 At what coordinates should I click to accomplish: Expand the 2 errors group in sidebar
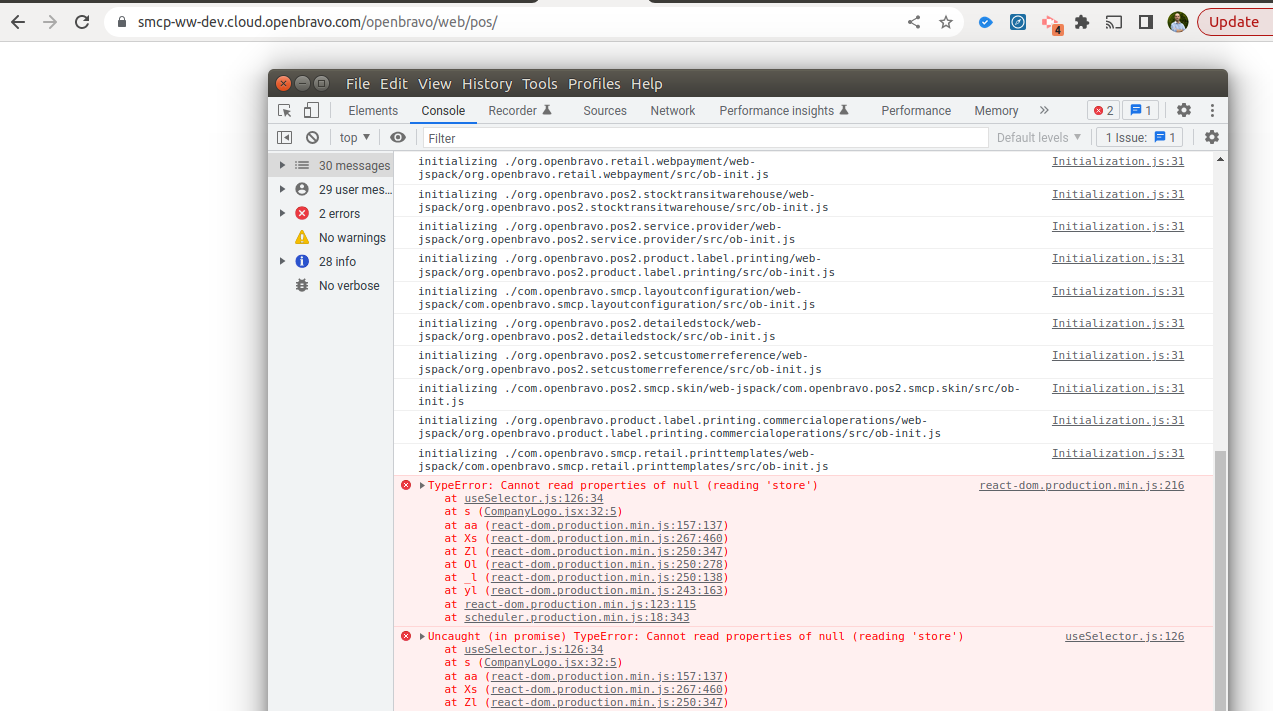pos(283,214)
